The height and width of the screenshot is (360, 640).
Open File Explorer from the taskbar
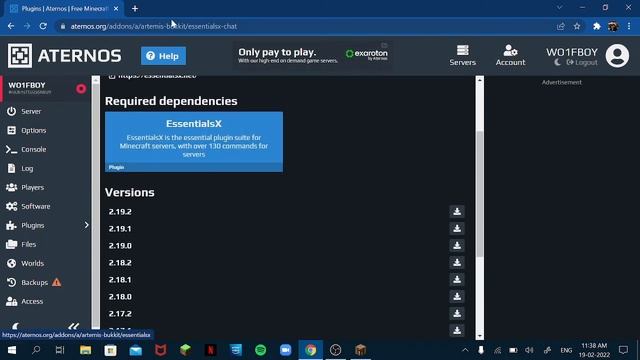pos(85,350)
